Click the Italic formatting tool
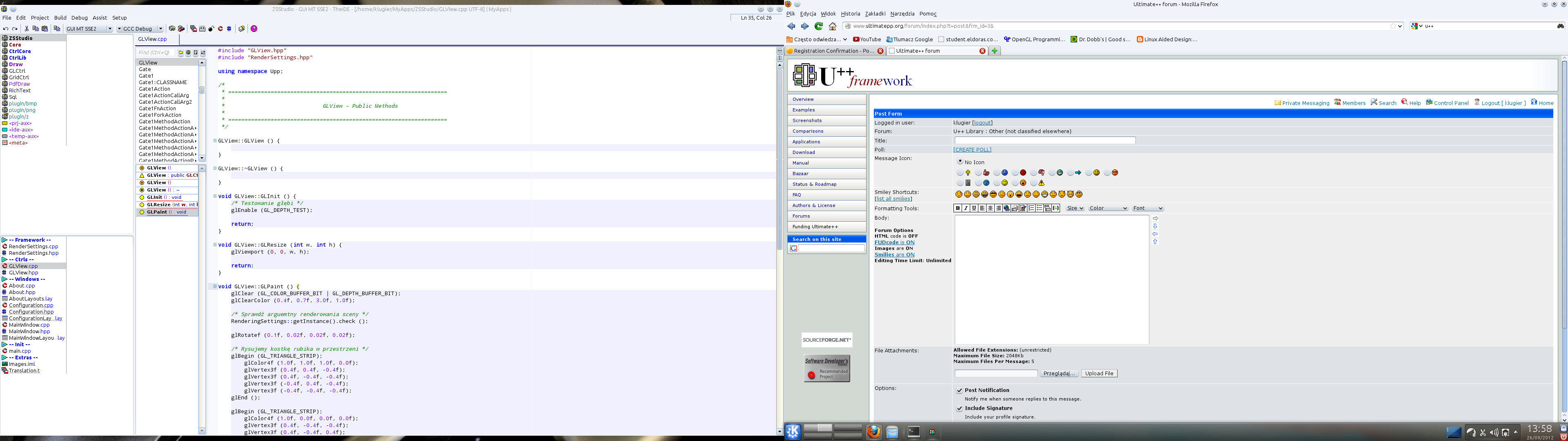Screen dimensions: 1568x441 (966, 208)
